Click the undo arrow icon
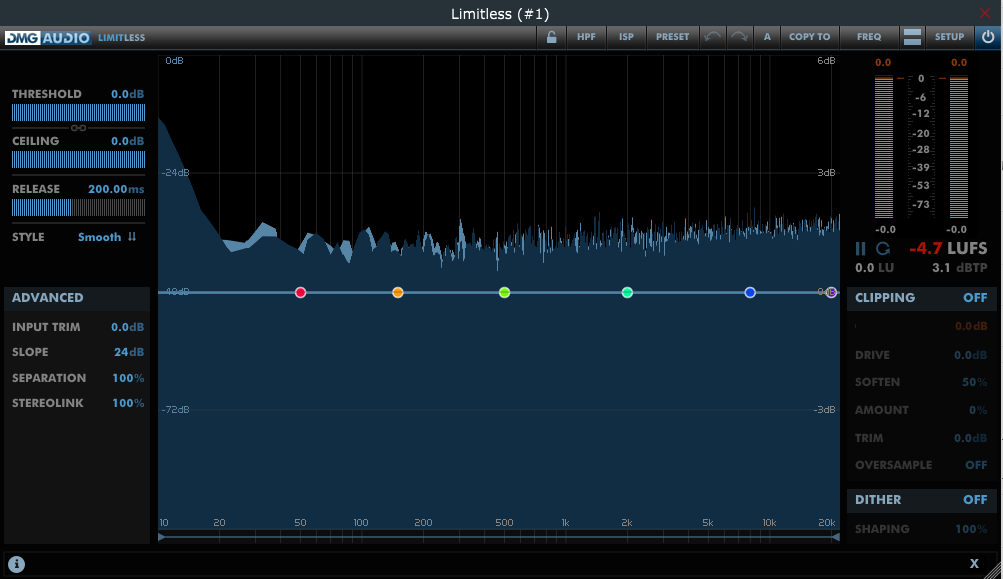 713,37
